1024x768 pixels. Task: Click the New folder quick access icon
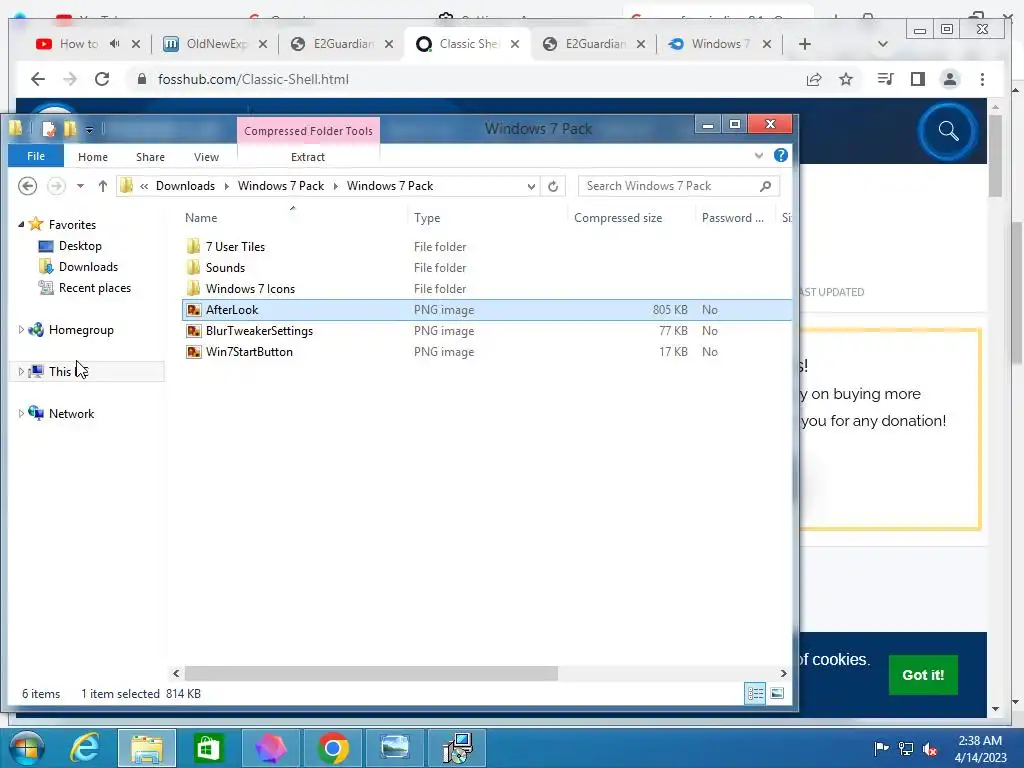[x=70, y=129]
